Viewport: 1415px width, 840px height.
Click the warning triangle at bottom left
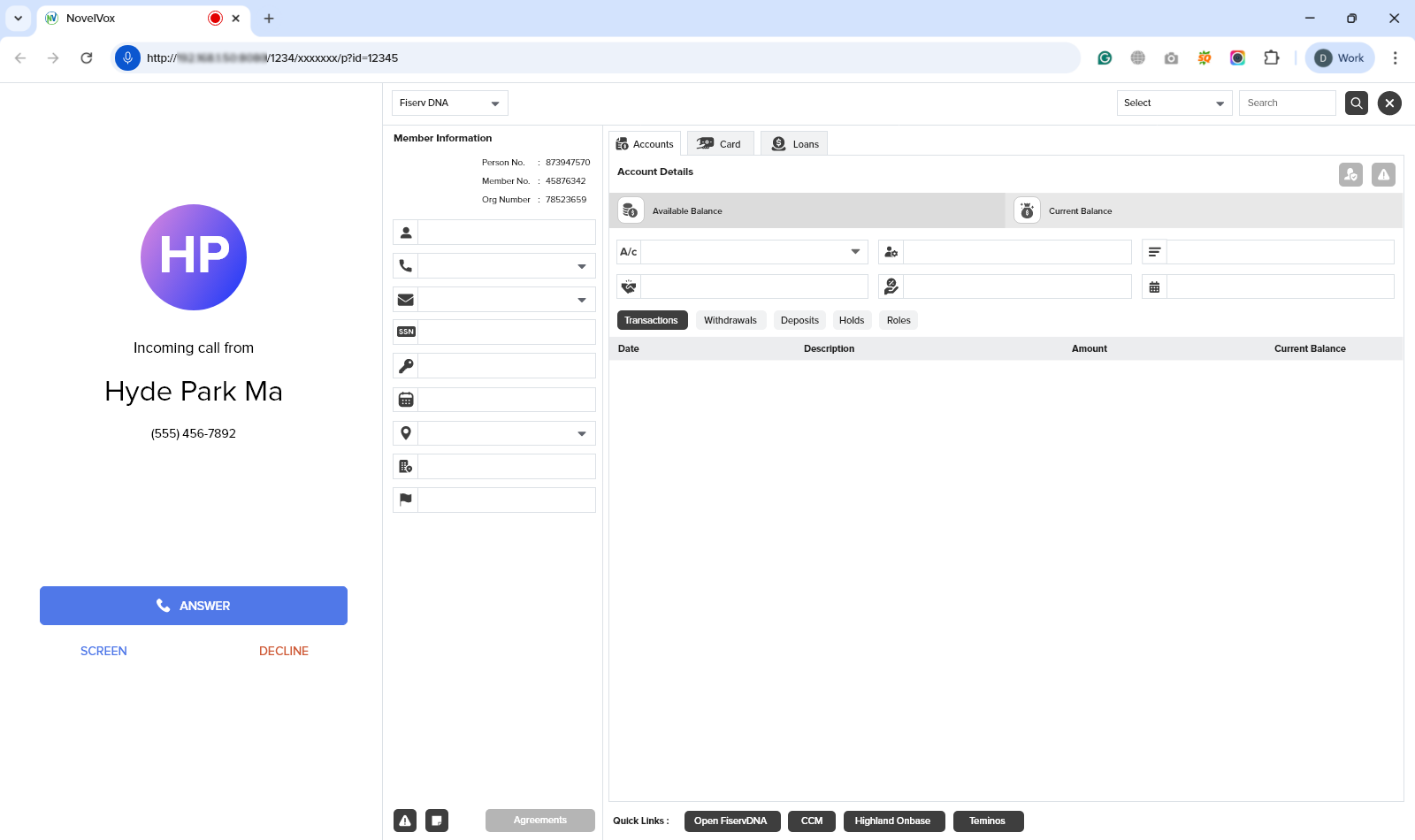(x=405, y=821)
